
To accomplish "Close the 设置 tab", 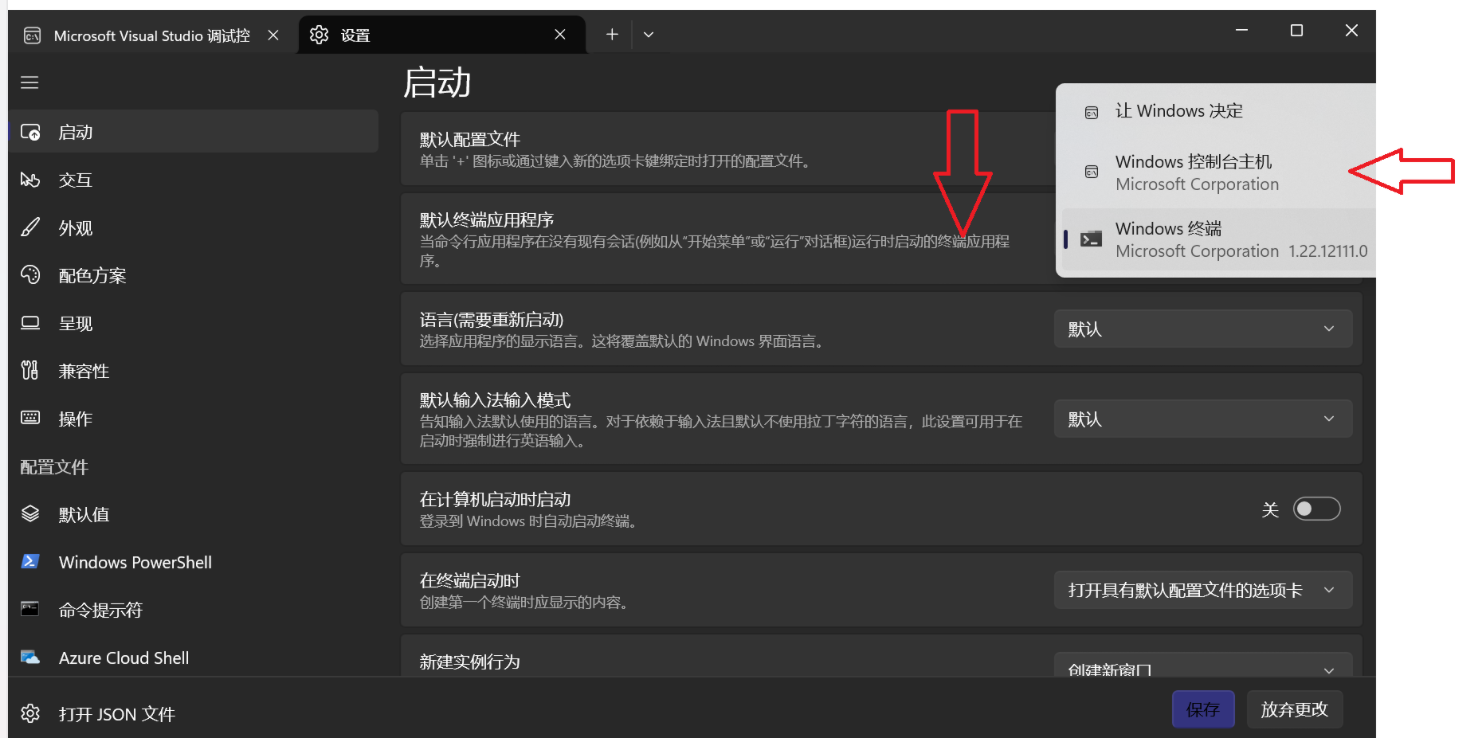I will pos(561,35).
